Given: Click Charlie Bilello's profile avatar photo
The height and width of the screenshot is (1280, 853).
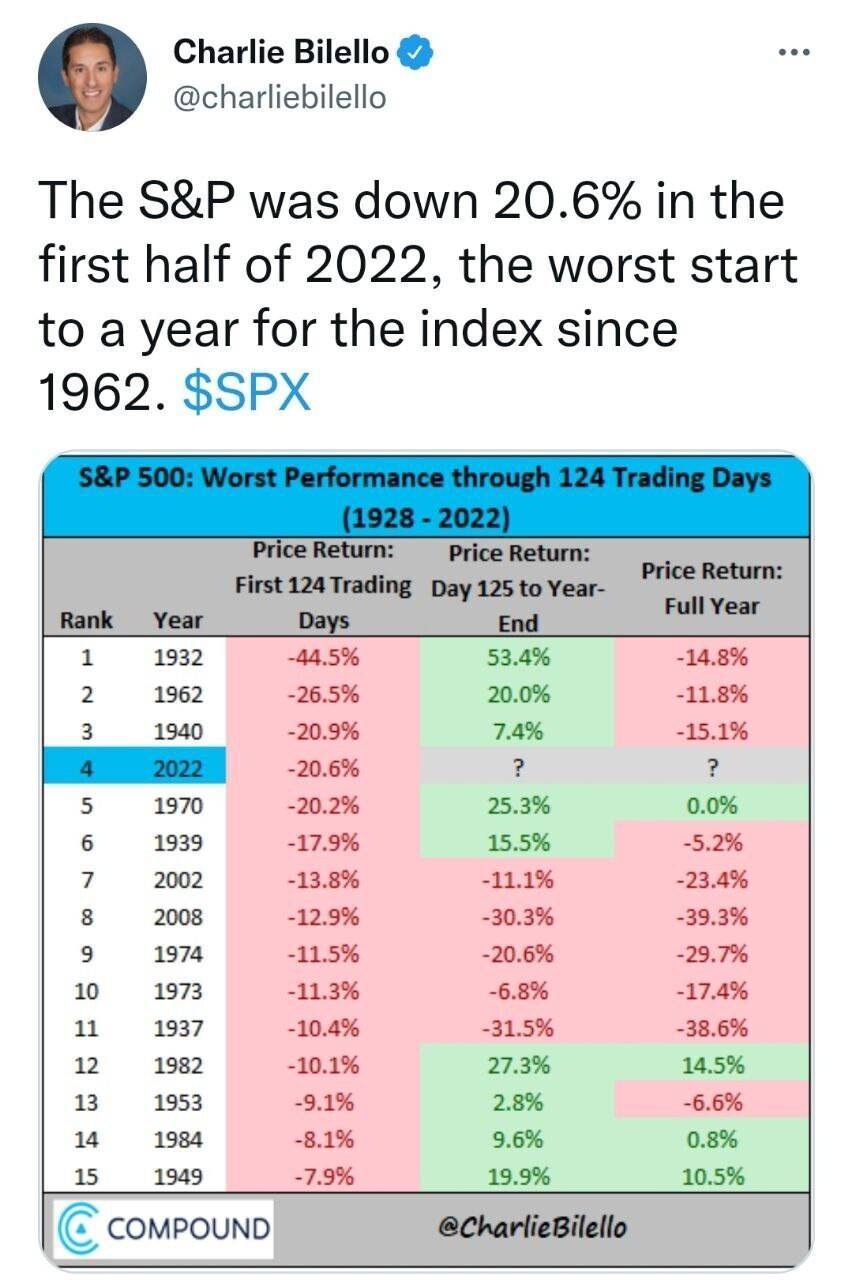Looking at the screenshot, I should click(92, 77).
